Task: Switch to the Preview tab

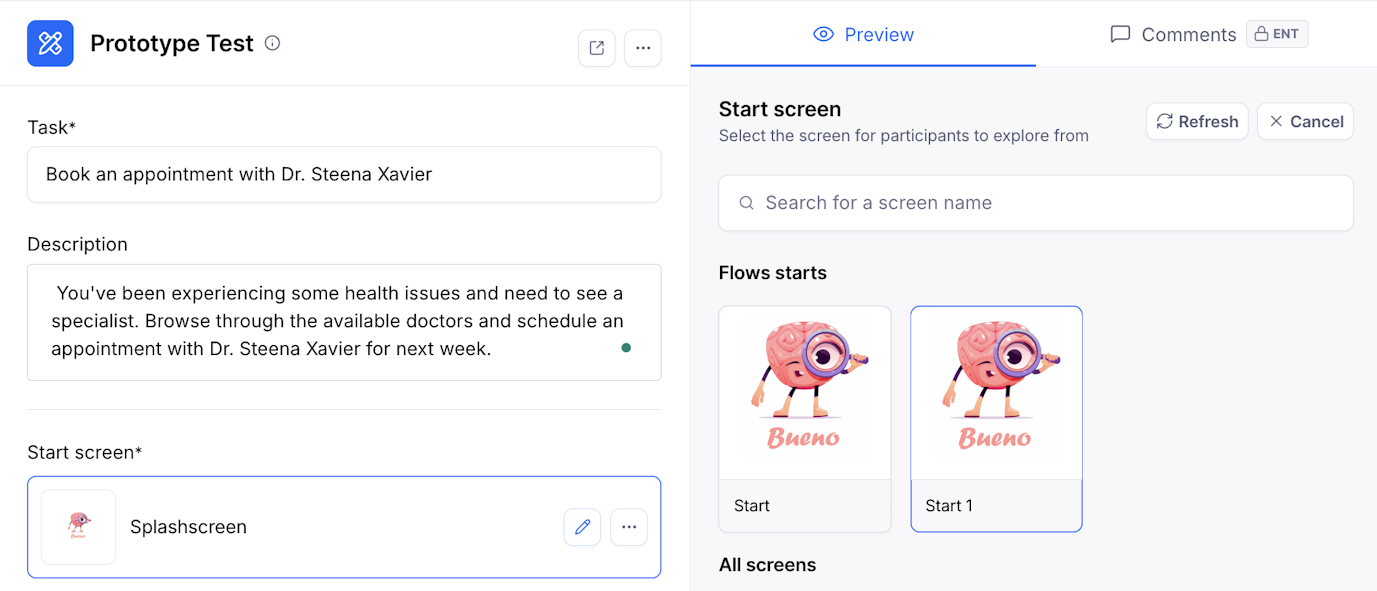Action: click(863, 34)
